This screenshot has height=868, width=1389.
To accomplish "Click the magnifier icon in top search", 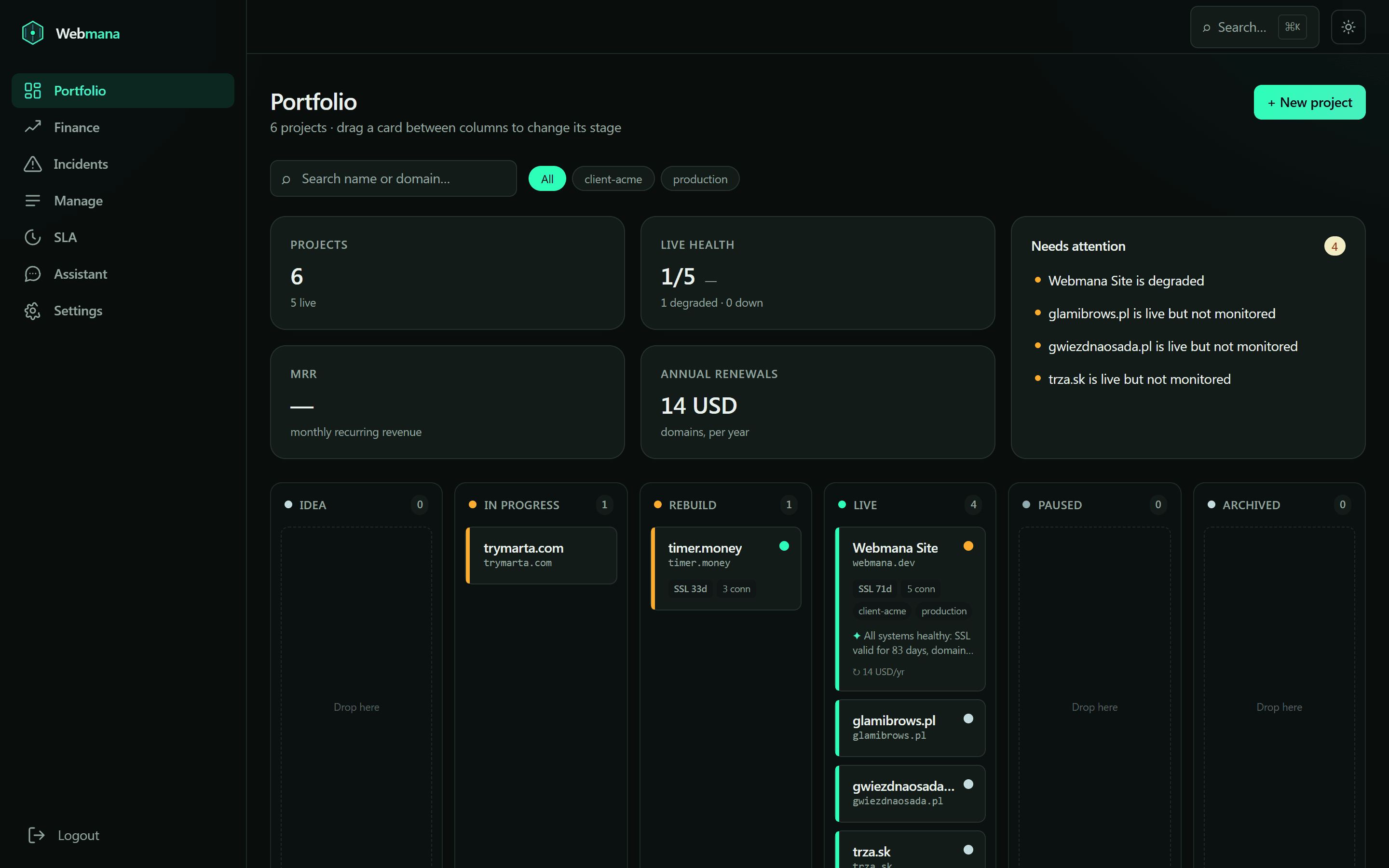I will tap(1207, 27).
